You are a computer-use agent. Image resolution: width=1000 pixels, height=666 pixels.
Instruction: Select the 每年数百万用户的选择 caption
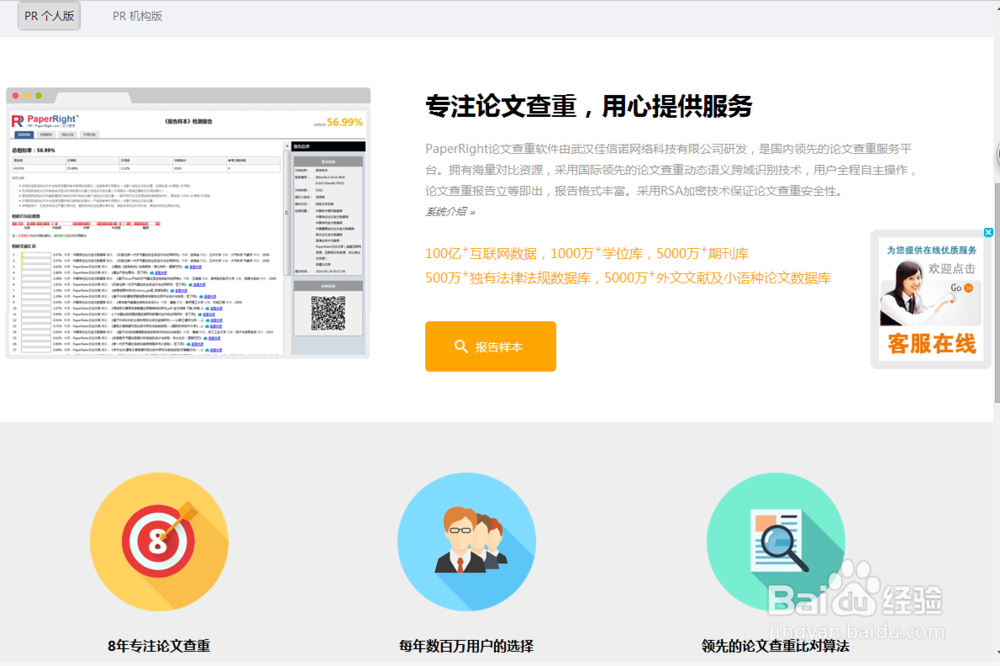[x=466, y=646]
